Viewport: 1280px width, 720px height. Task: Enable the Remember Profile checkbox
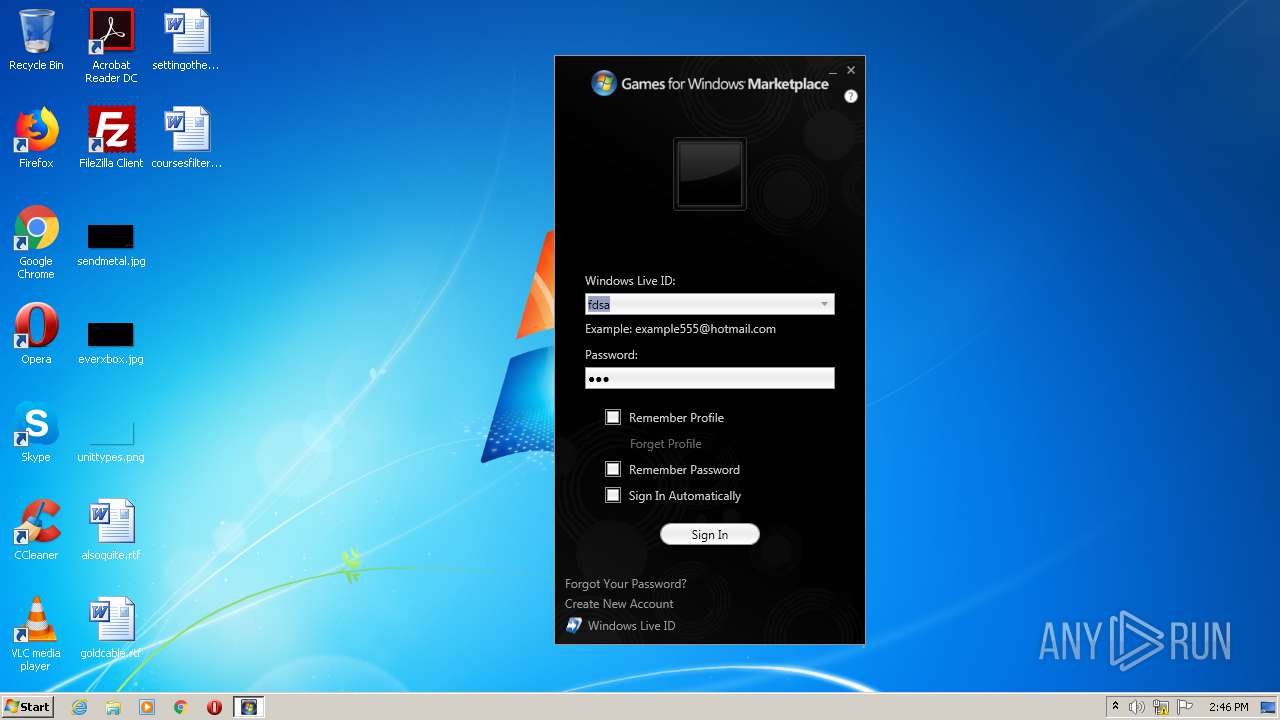(x=613, y=417)
